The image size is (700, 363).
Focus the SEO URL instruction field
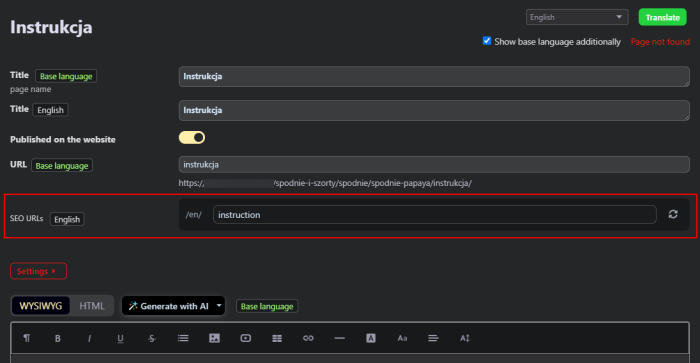435,215
